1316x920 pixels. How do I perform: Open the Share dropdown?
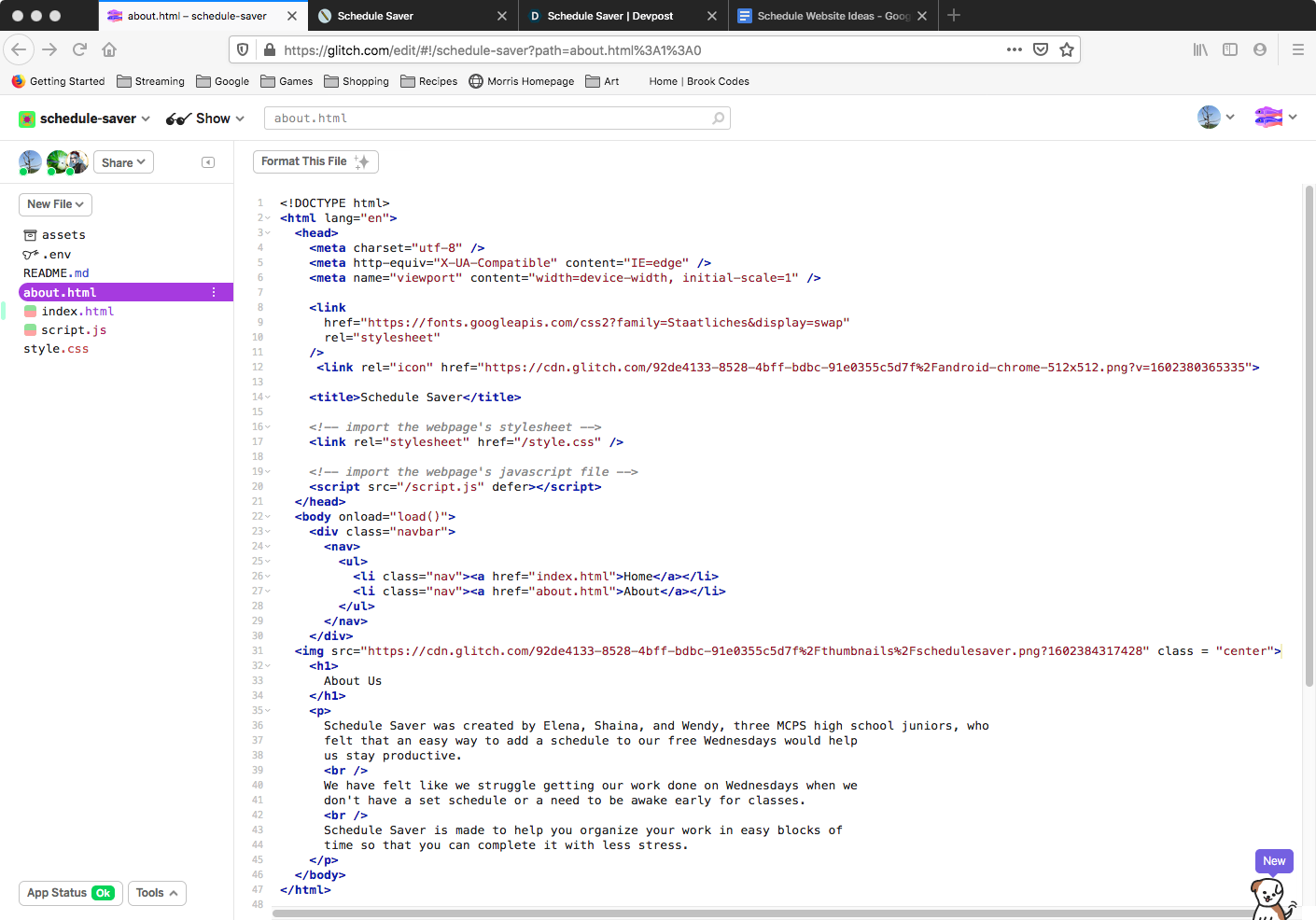[123, 162]
